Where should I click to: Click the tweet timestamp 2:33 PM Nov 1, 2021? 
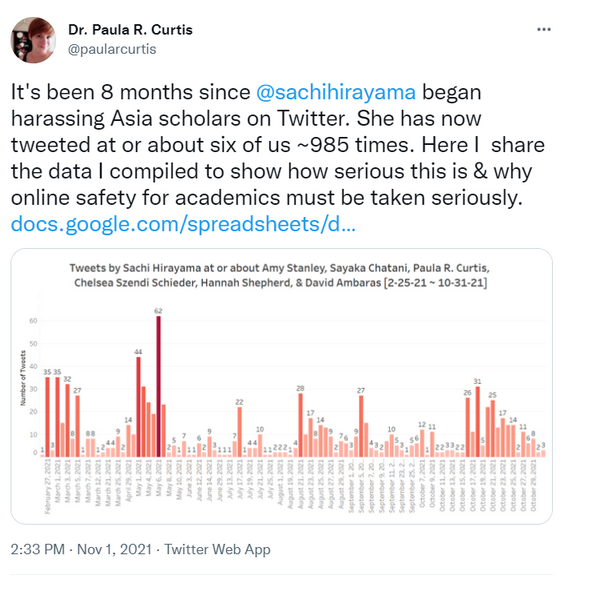point(81,549)
